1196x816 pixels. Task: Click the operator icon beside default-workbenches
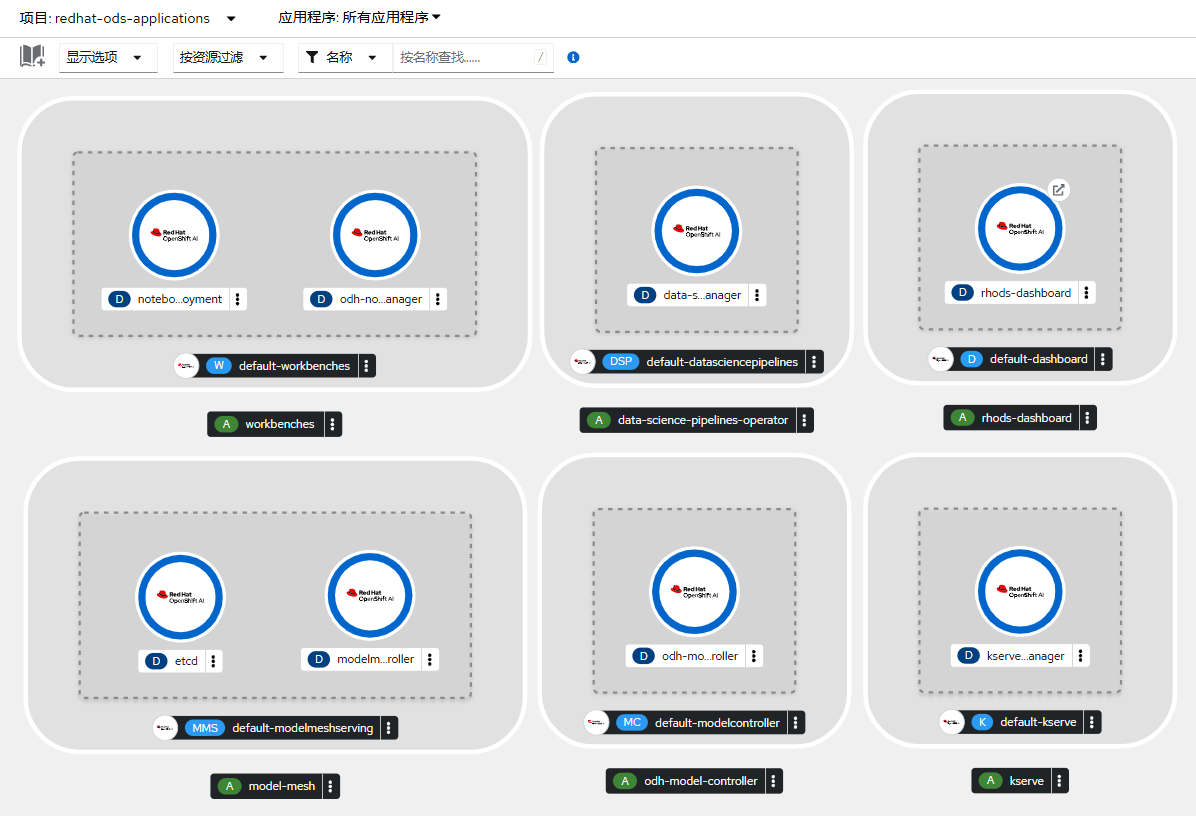coord(186,366)
